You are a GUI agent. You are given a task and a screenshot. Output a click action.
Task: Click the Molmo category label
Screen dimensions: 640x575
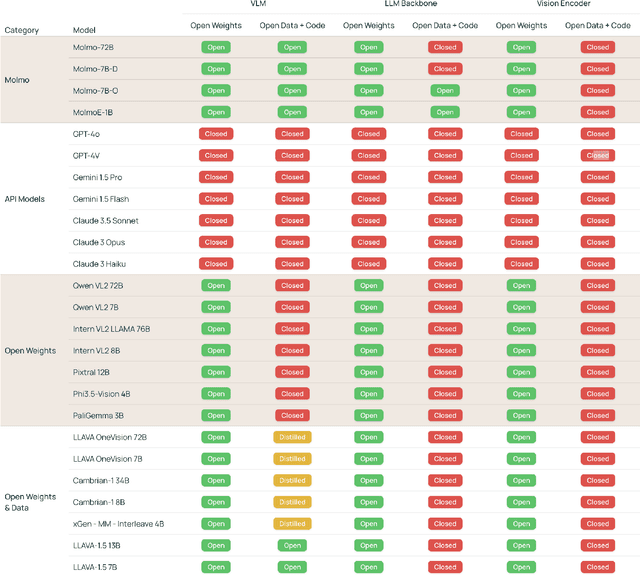click(18, 80)
